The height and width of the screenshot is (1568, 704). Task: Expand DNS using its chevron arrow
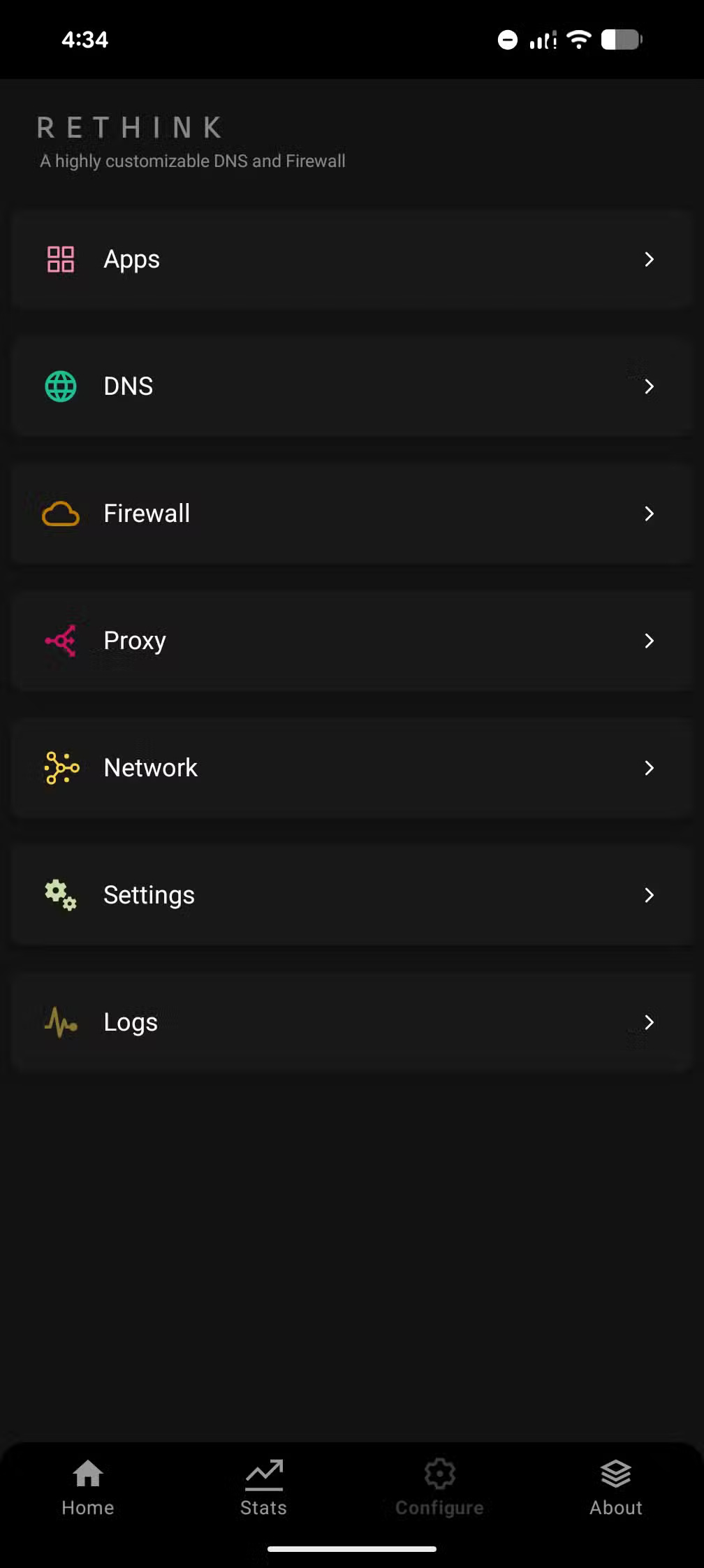pyautogui.click(x=649, y=386)
